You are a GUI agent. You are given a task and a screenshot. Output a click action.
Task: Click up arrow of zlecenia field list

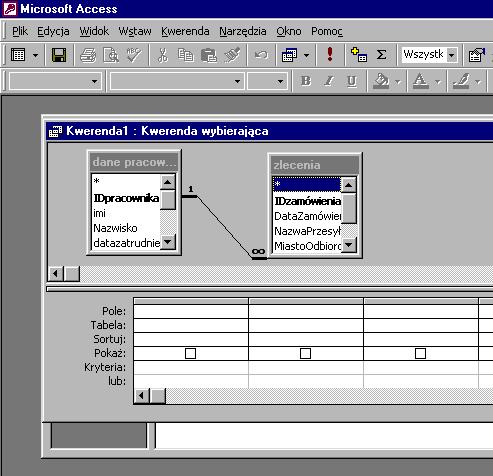coord(349,185)
